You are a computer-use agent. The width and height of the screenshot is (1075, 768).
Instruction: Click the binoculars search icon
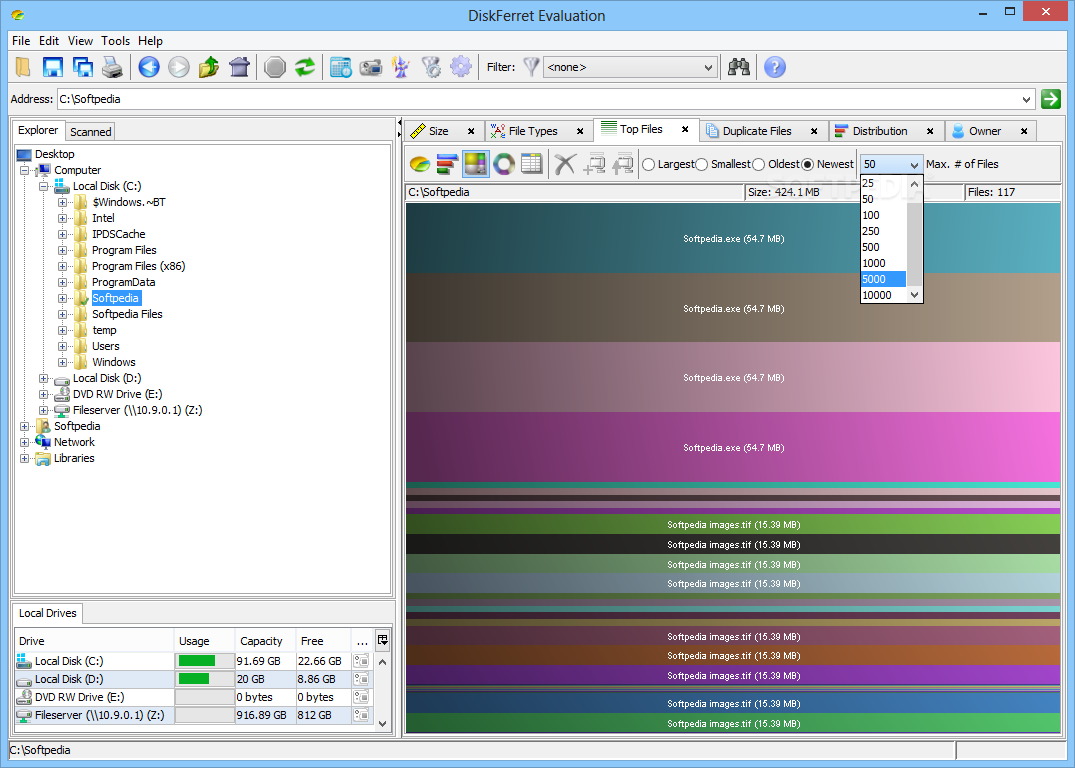pyautogui.click(x=739, y=67)
